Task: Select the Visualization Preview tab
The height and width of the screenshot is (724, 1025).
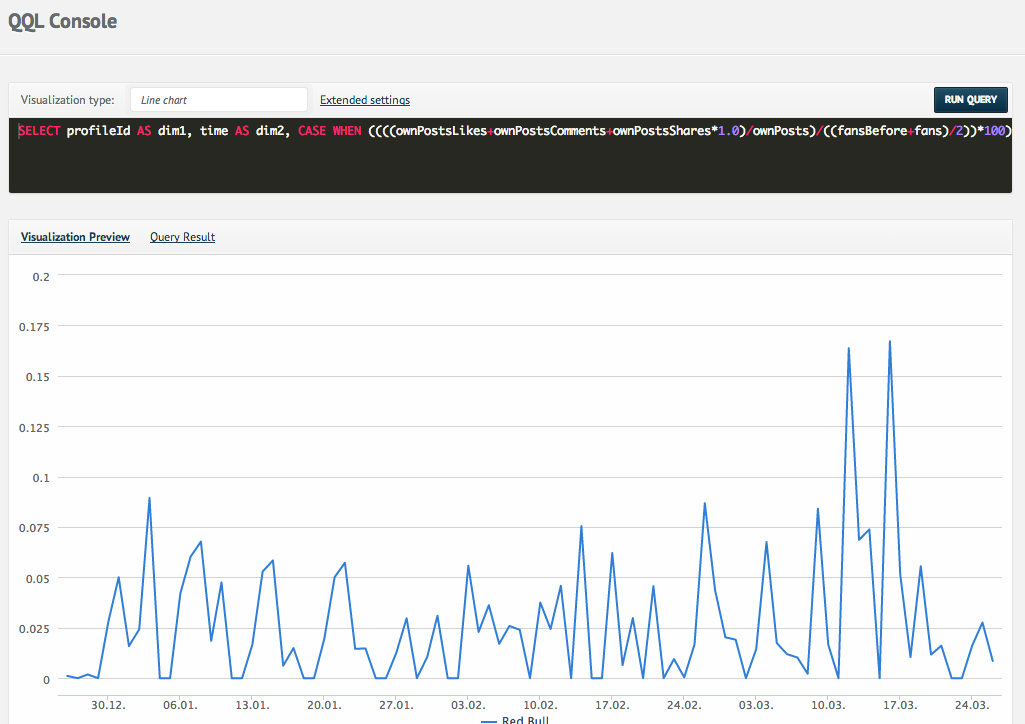Action: click(75, 237)
